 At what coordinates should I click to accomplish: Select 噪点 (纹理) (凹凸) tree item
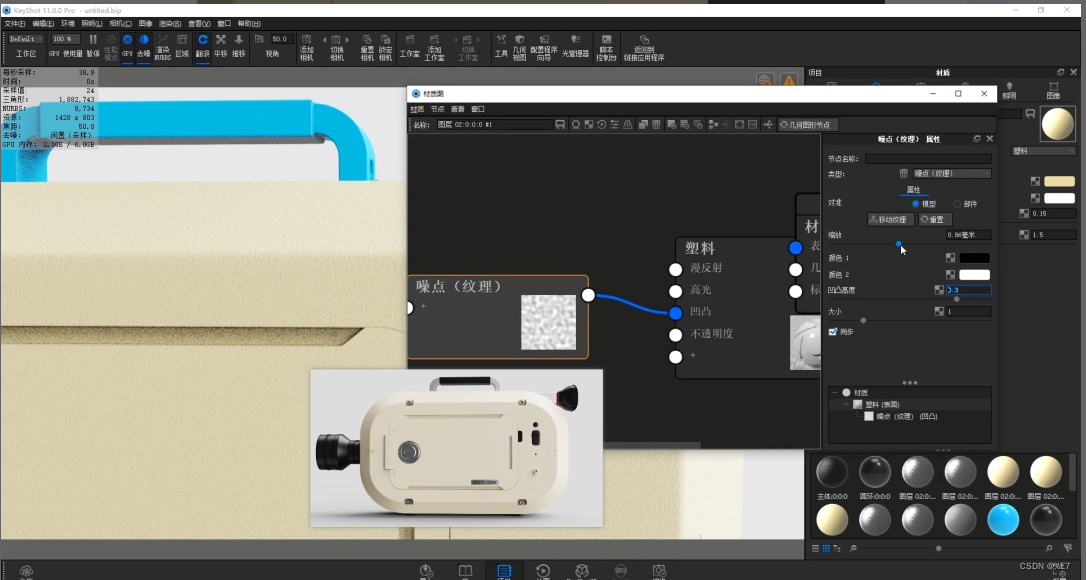click(x=900, y=416)
